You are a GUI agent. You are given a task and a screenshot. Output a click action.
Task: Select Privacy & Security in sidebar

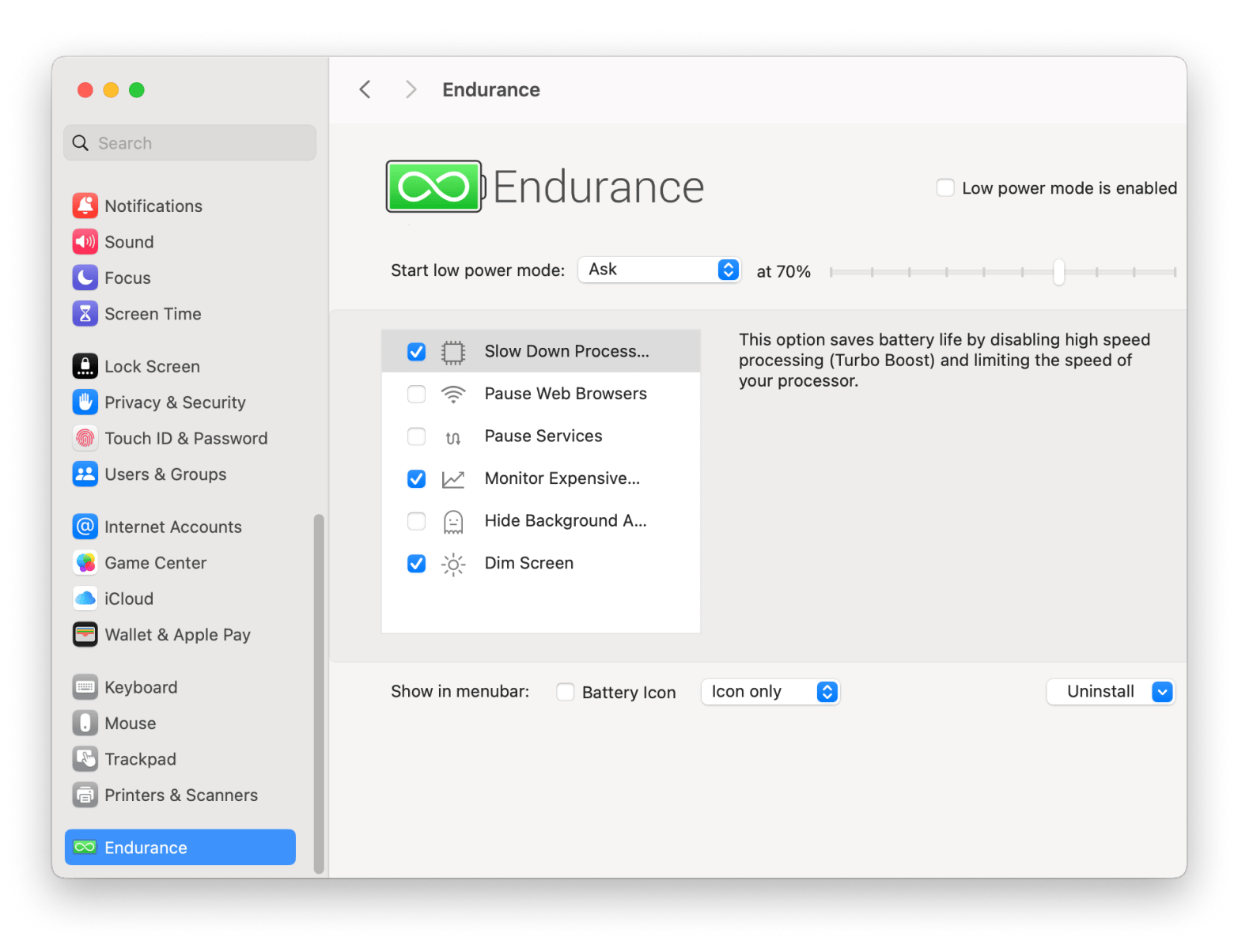pyautogui.click(x=175, y=402)
